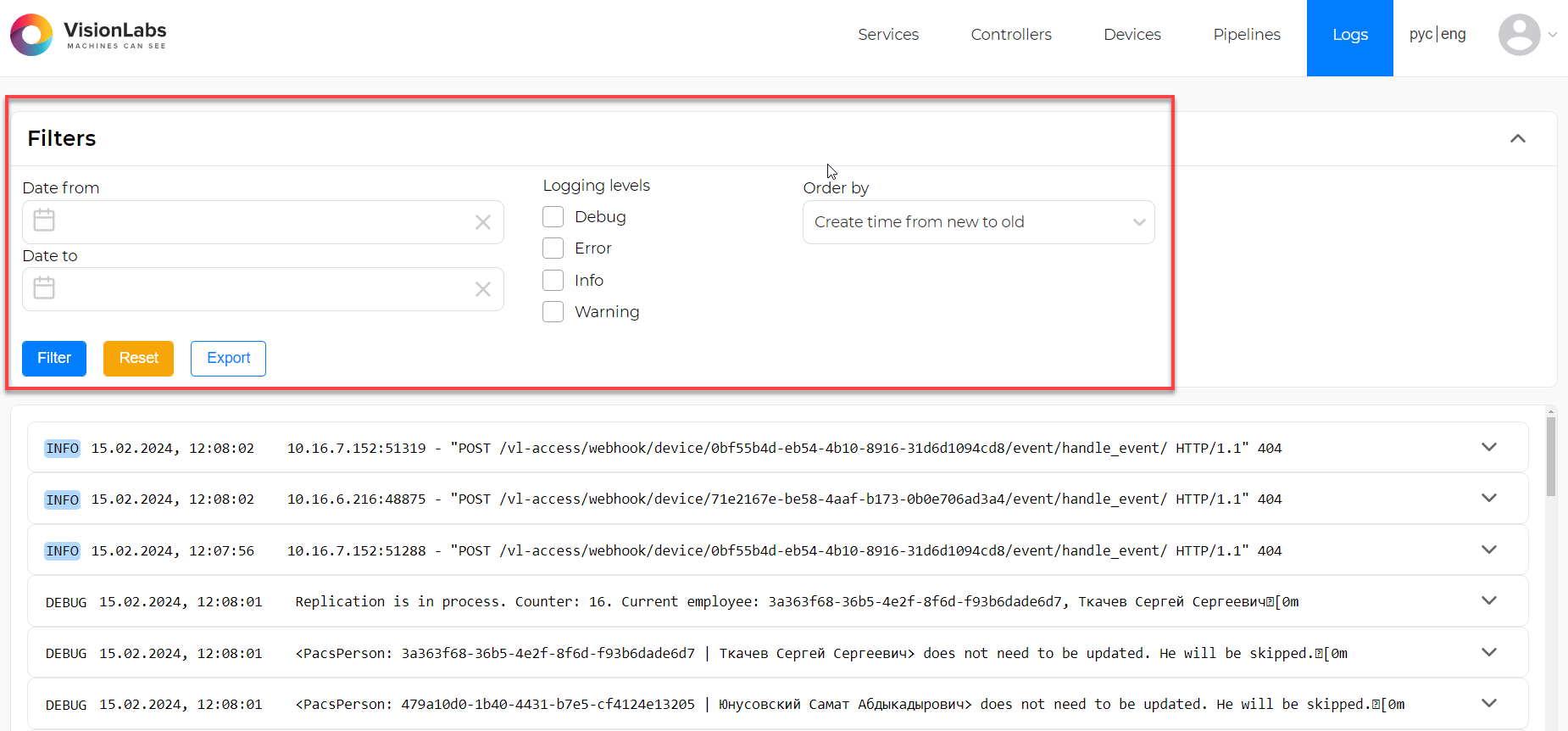Expand the Юнусовский PacsPerson debug log
This screenshot has height=731, width=1568.
1489,703
